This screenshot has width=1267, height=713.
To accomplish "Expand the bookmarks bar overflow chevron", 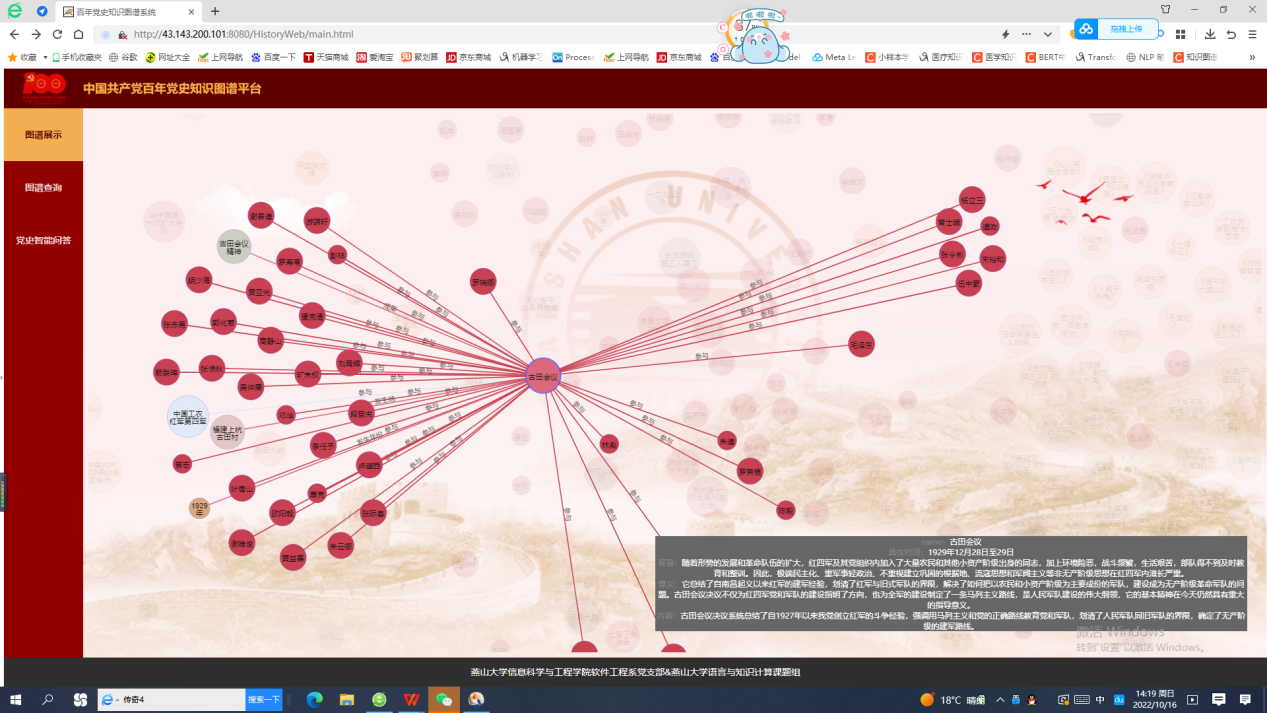I will coord(1251,57).
